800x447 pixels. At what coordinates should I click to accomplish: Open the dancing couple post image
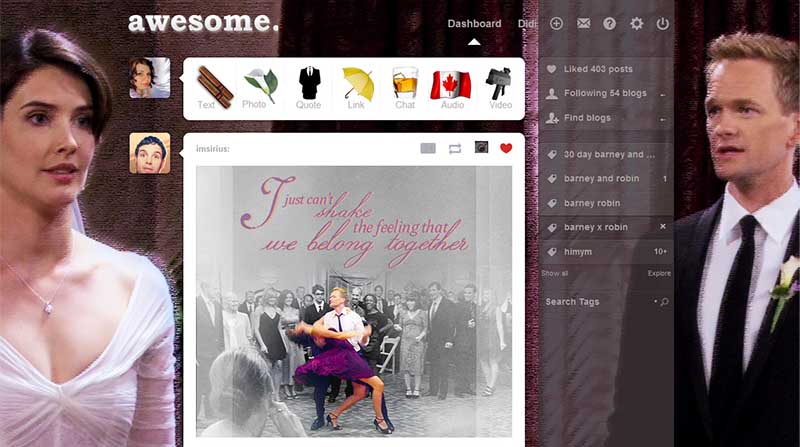pyautogui.click(x=354, y=301)
